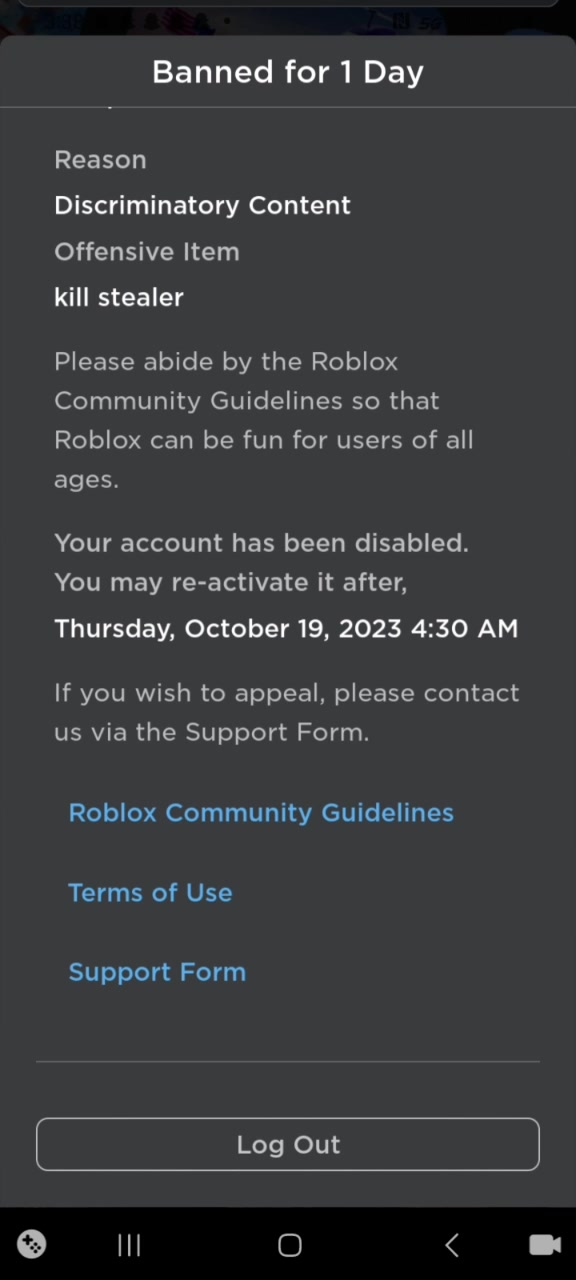The height and width of the screenshot is (1280, 576).
Task: Tap the horizontal divider above Log Out
Action: (288, 1061)
